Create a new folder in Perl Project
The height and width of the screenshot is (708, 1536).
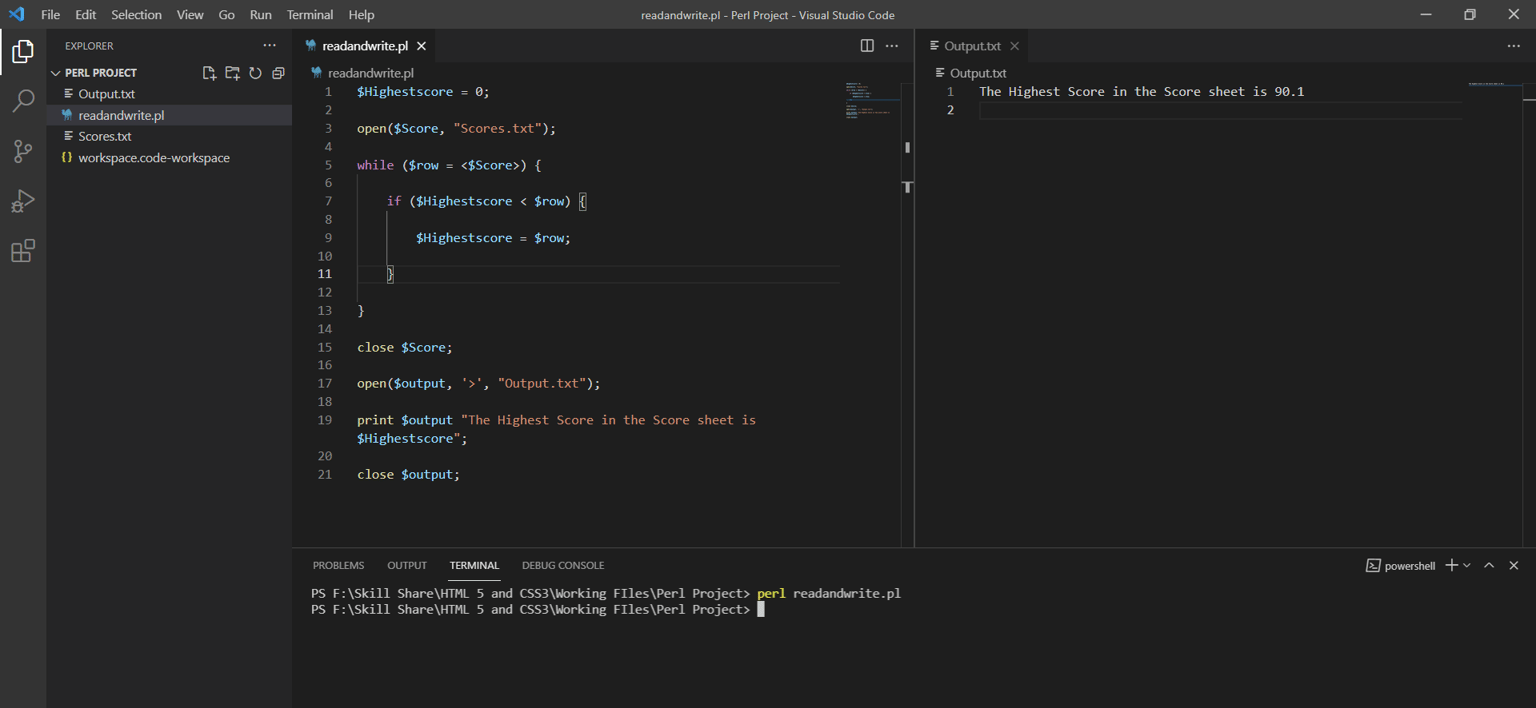[x=232, y=73]
